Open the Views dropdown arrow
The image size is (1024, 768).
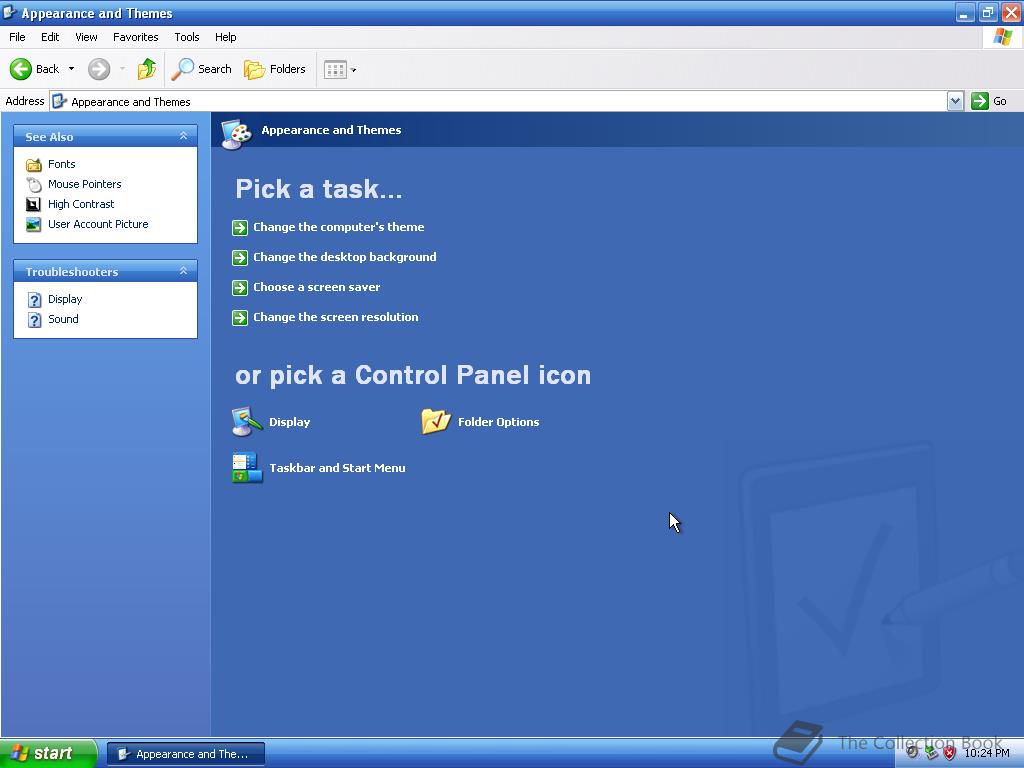tap(353, 70)
